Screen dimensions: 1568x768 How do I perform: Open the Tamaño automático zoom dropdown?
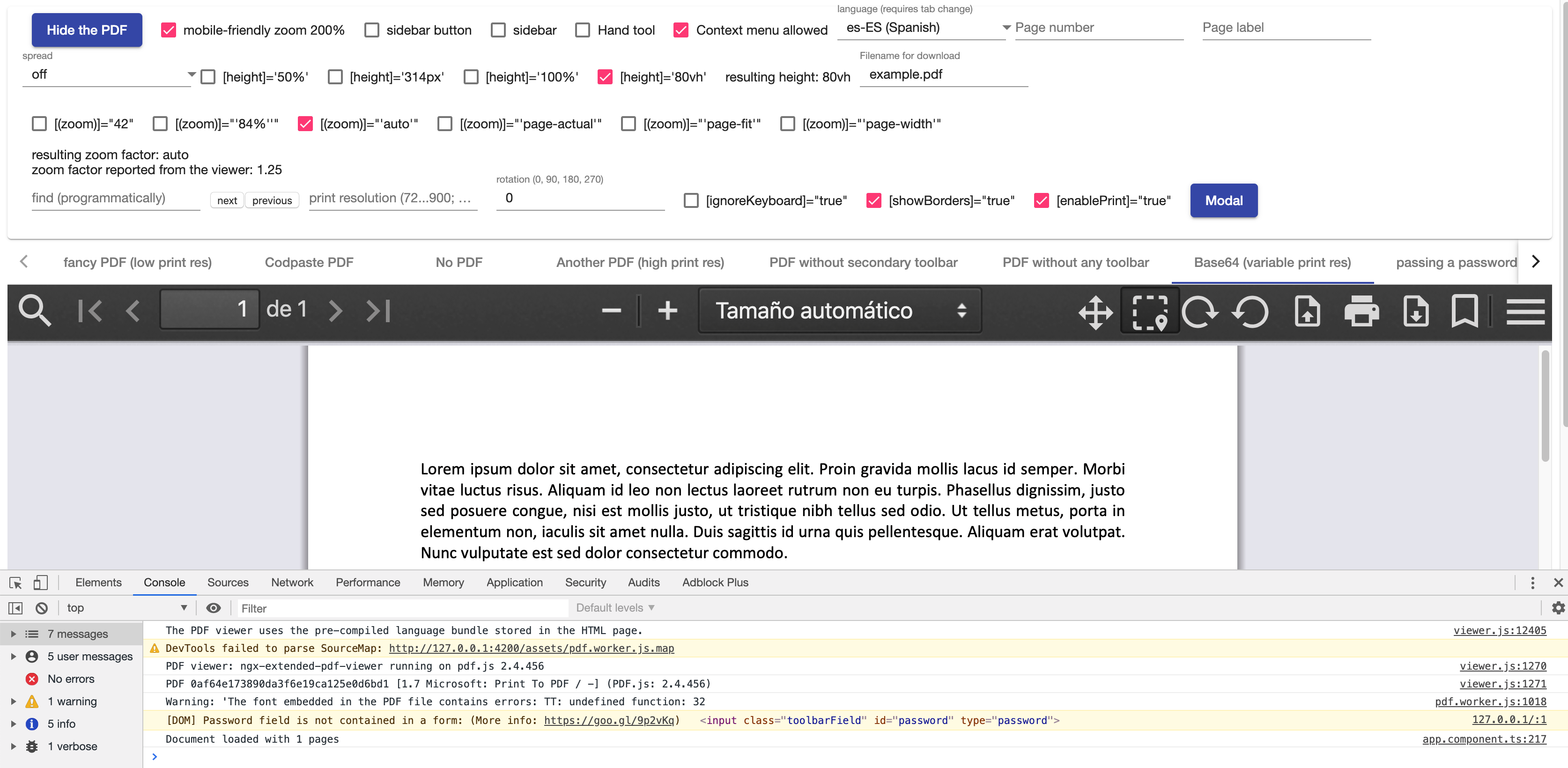point(840,310)
